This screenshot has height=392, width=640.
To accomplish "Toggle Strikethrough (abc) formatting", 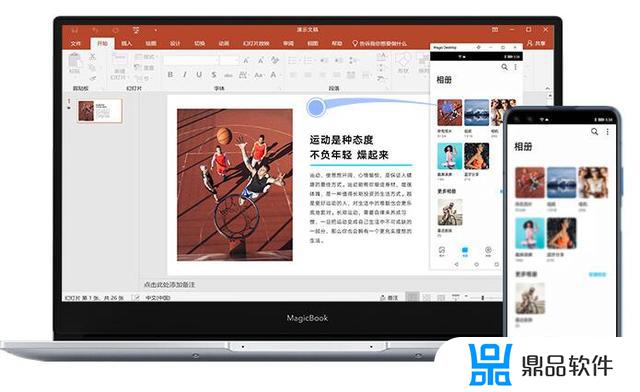I will click(228, 75).
